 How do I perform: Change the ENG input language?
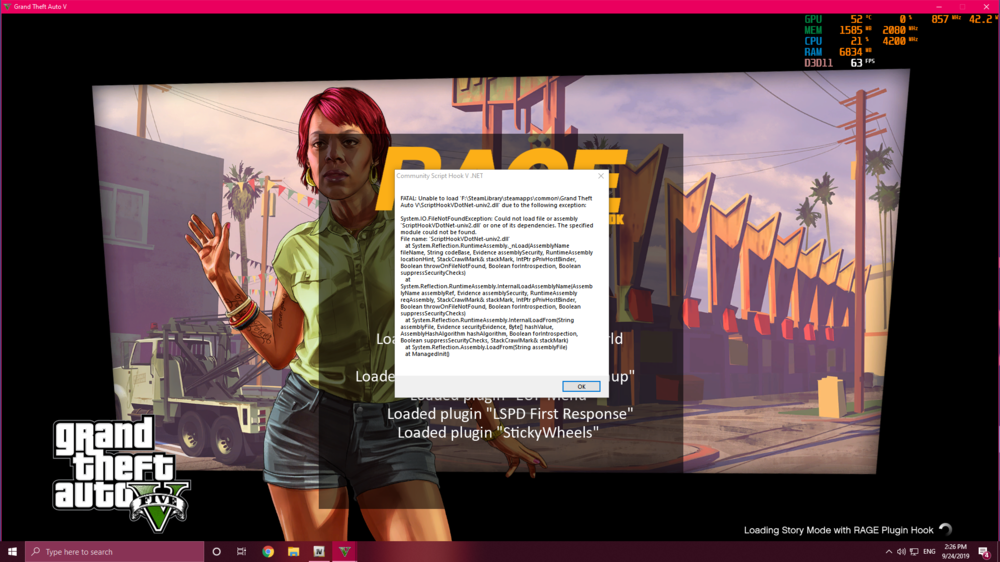(929, 552)
